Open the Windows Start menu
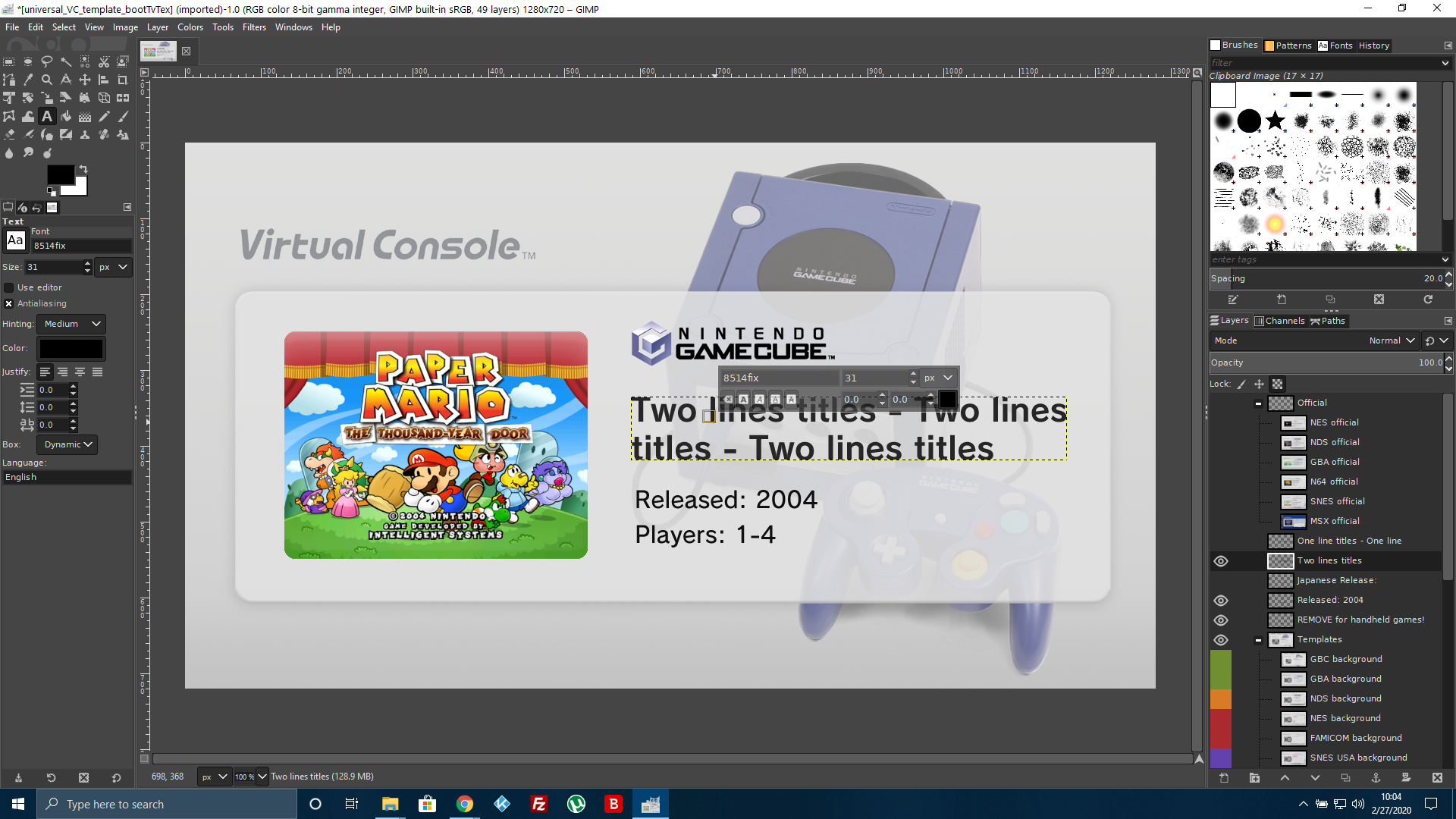Screen dimensions: 1456x819 (x=18, y=804)
